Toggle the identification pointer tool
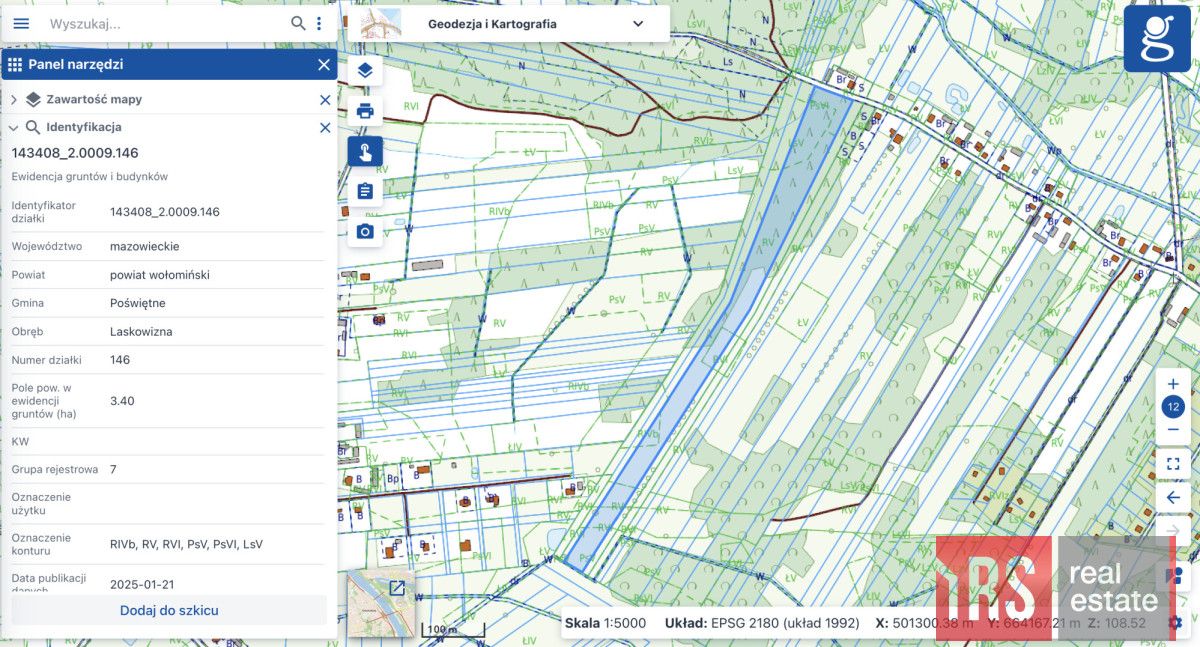 (x=365, y=152)
